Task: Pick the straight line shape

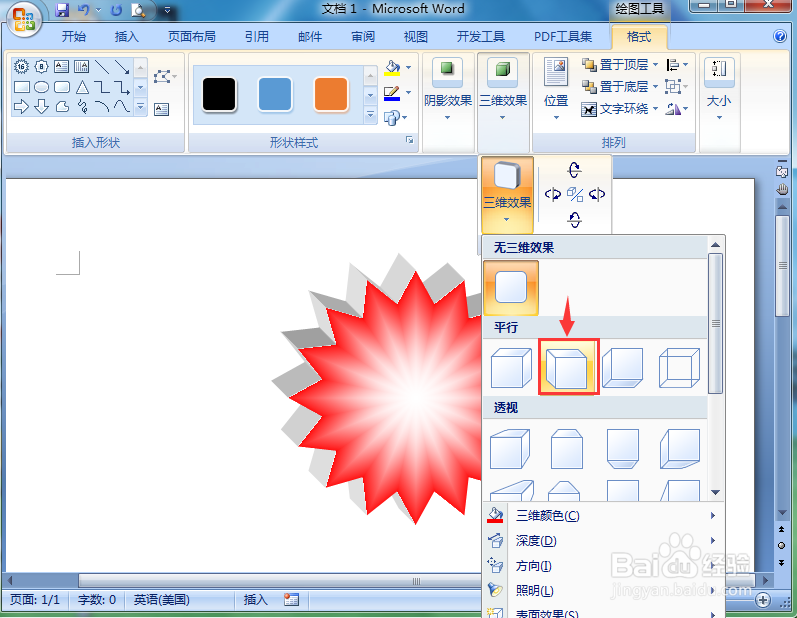Action: [x=102, y=66]
